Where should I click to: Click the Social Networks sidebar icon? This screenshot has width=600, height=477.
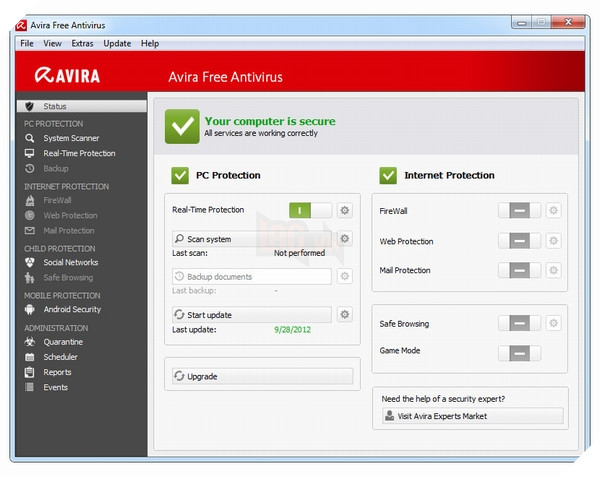pos(30,263)
